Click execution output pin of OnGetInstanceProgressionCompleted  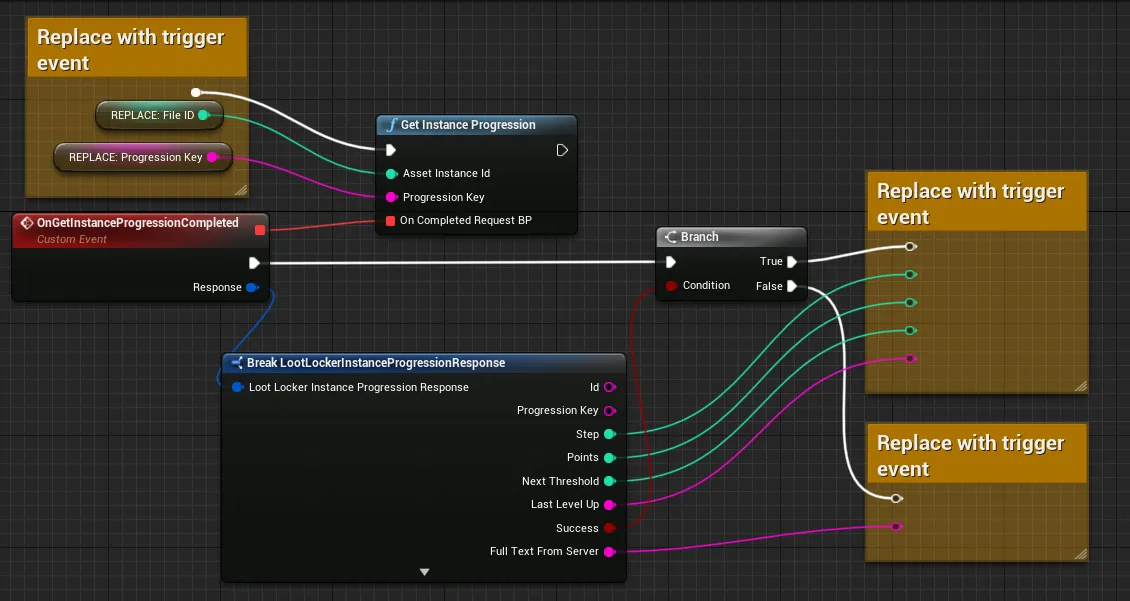click(254, 263)
